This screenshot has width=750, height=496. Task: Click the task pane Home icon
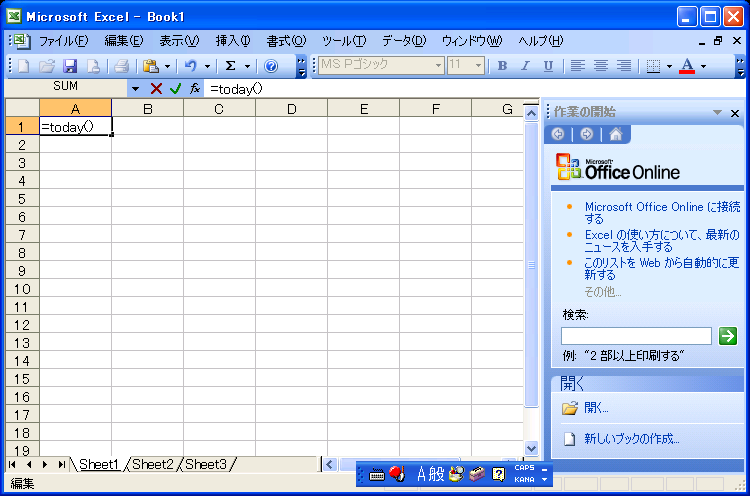coord(616,134)
